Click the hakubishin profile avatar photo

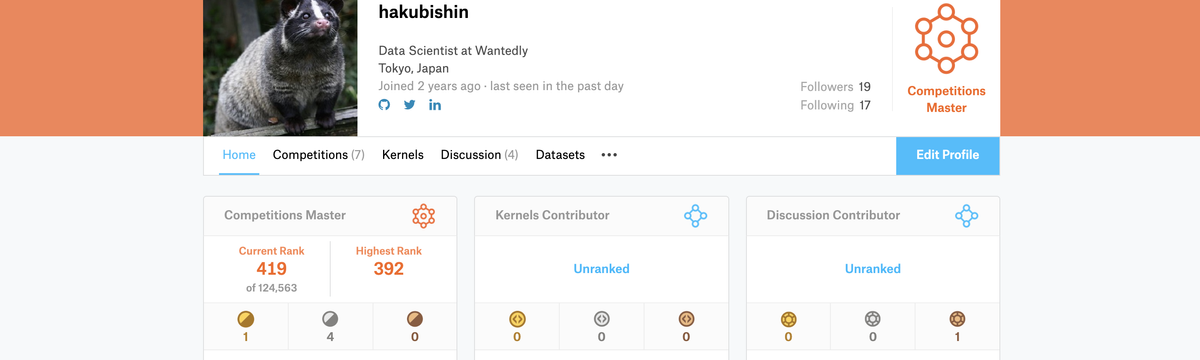(x=280, y=68)
